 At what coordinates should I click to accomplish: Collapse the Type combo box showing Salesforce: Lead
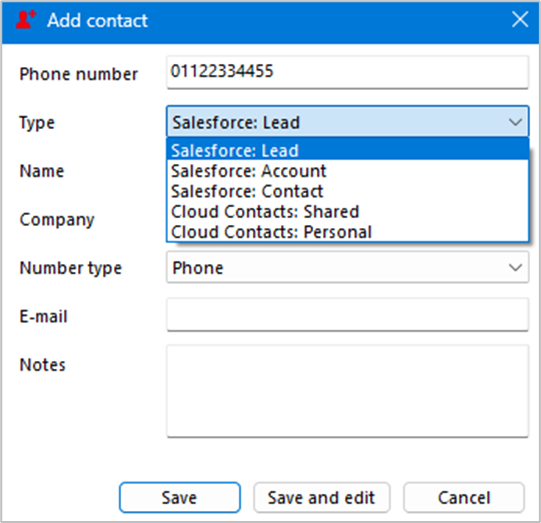click(x=347, y=121)
